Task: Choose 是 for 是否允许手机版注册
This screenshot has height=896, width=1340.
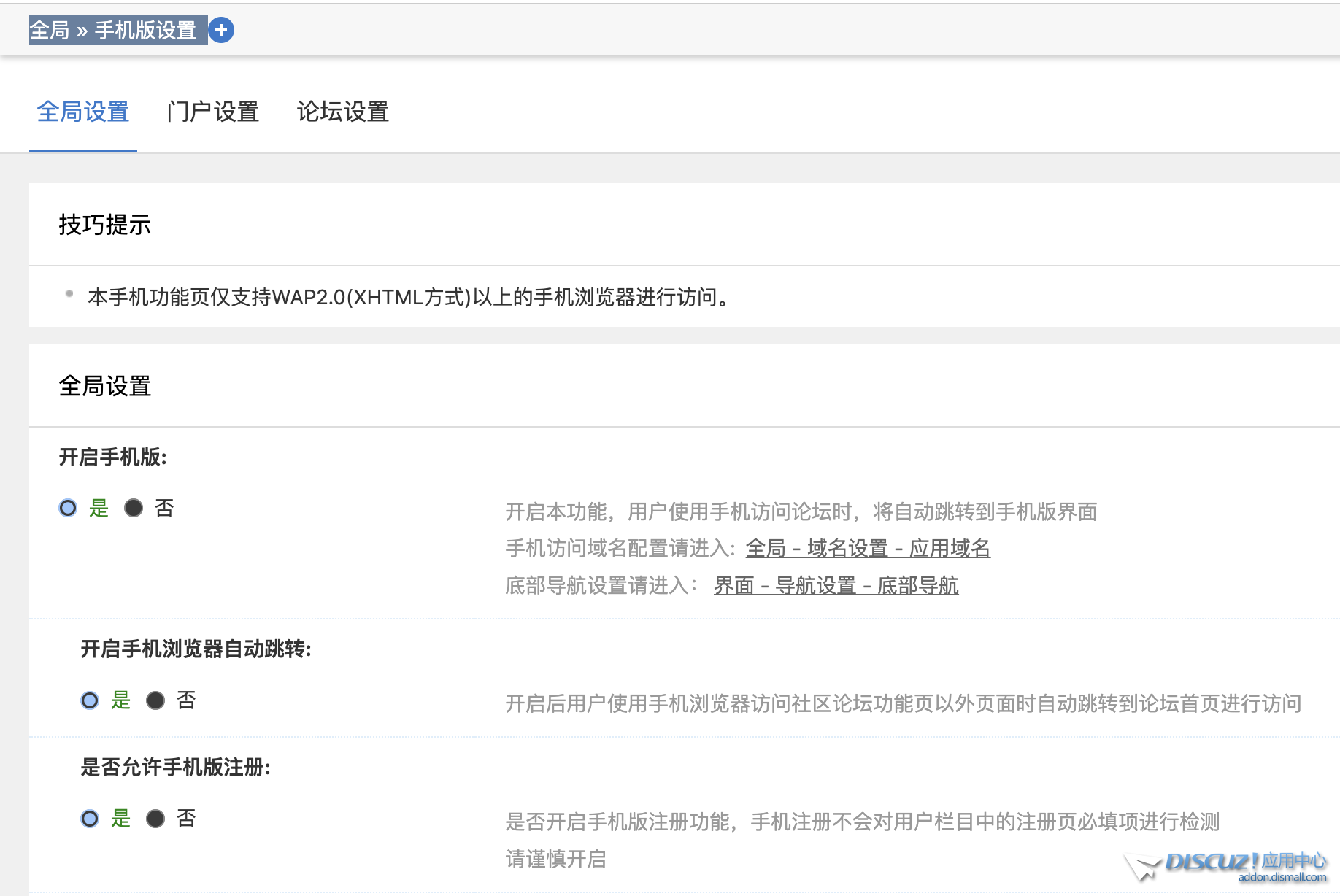Action: pyautogui.click(x=90, y=819)
